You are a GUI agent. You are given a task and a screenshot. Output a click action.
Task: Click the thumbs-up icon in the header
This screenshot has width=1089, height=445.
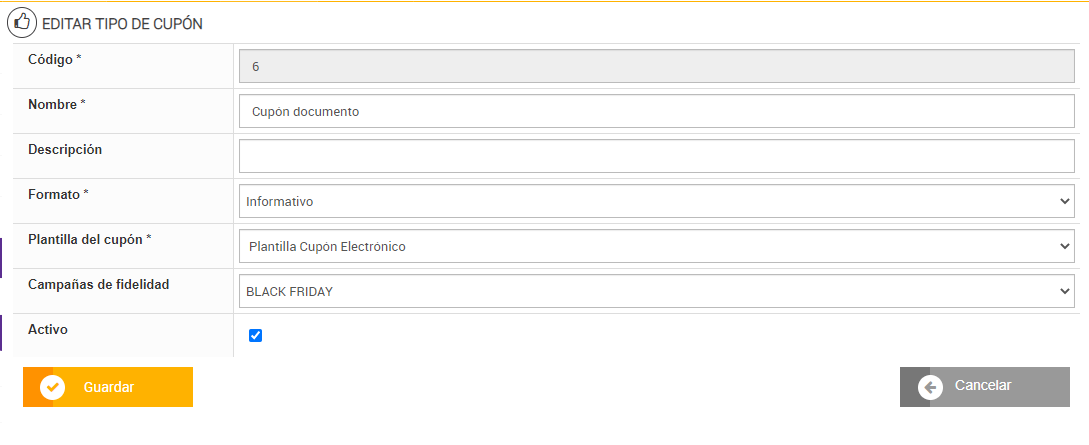point(22,23)
